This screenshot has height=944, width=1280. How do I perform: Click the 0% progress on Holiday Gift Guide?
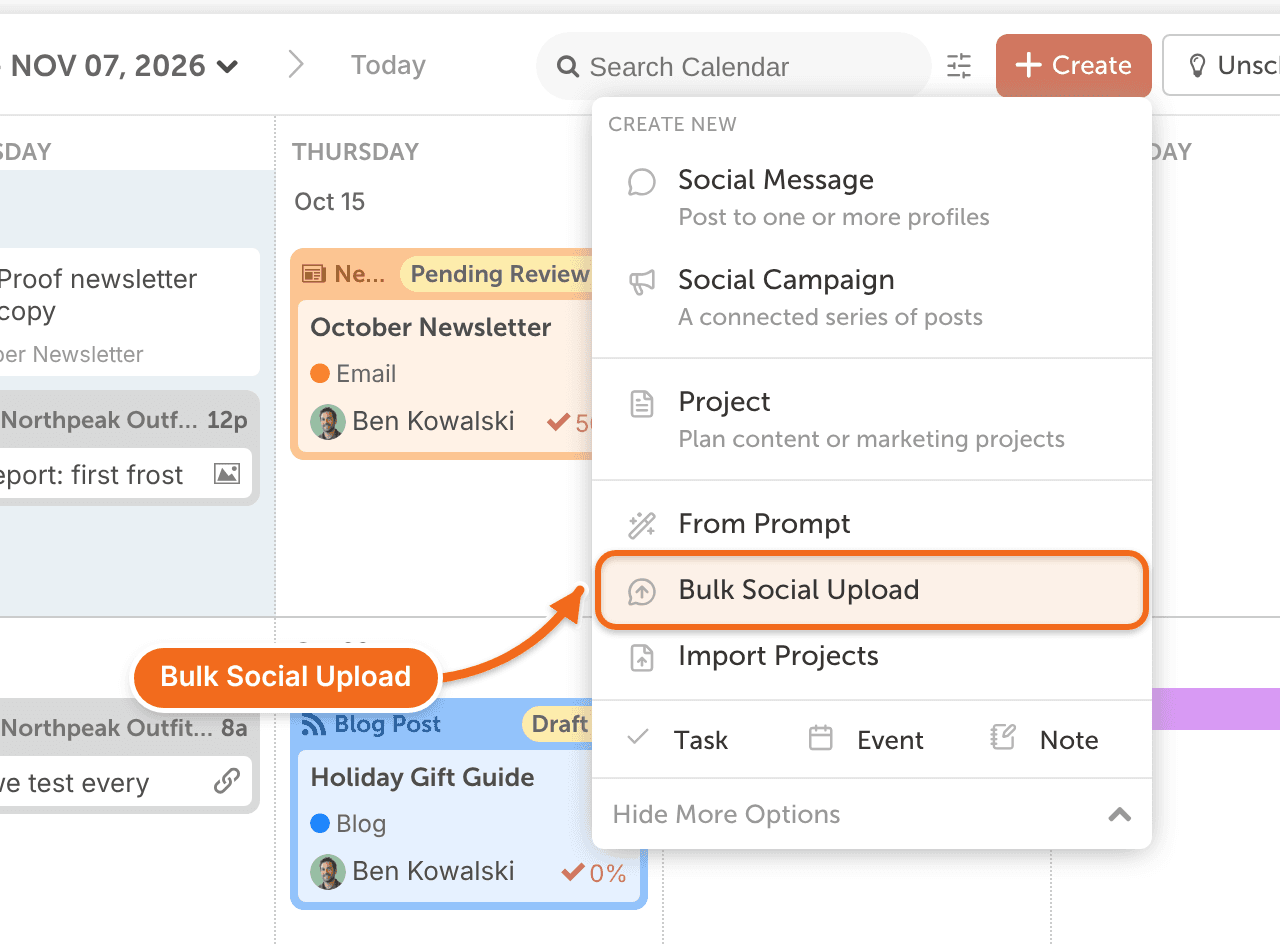pyautogui.click(x=595, y=873)
